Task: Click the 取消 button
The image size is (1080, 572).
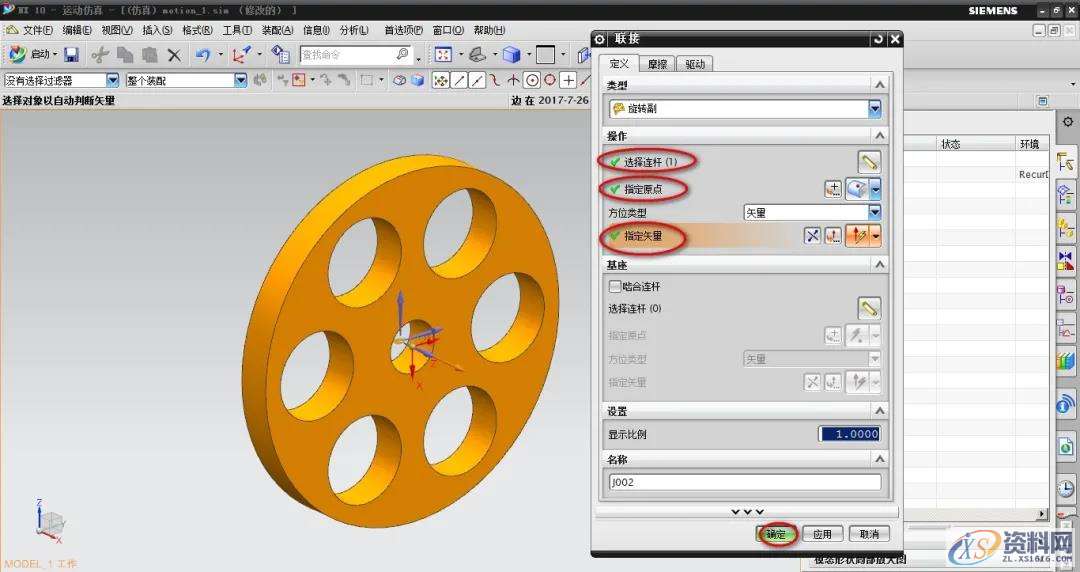Action: [869, 534]
